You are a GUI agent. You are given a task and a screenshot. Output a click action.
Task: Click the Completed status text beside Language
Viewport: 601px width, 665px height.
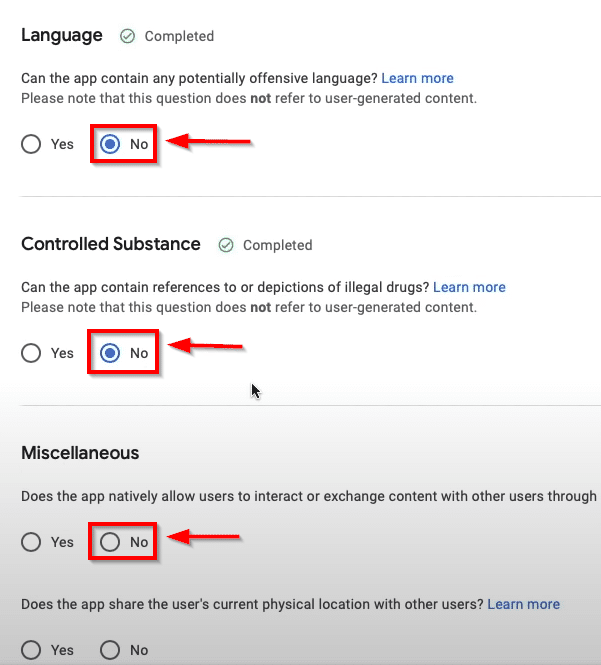[179, 36]
